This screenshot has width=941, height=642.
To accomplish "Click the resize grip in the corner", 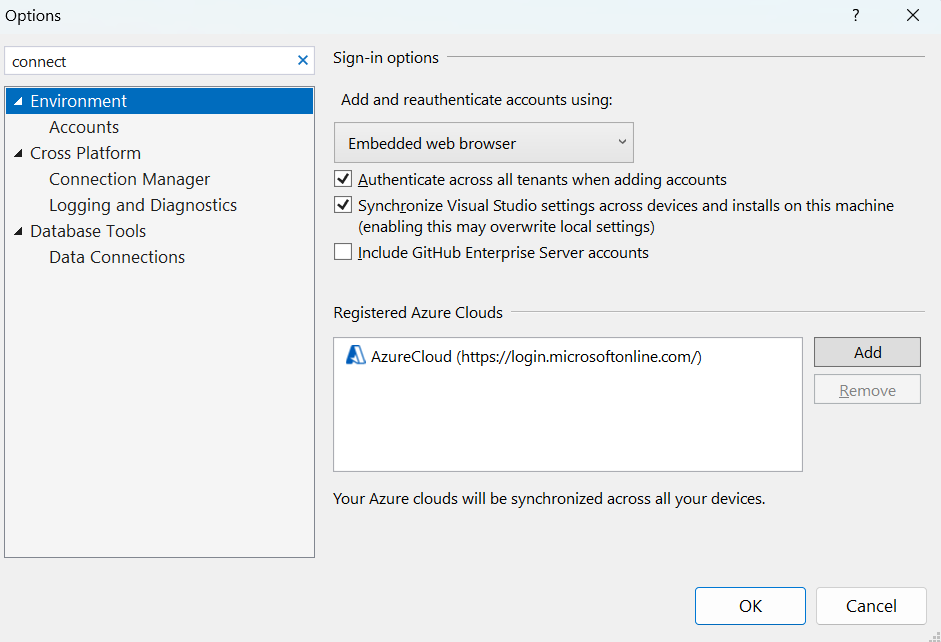I will tap(933, 635).
